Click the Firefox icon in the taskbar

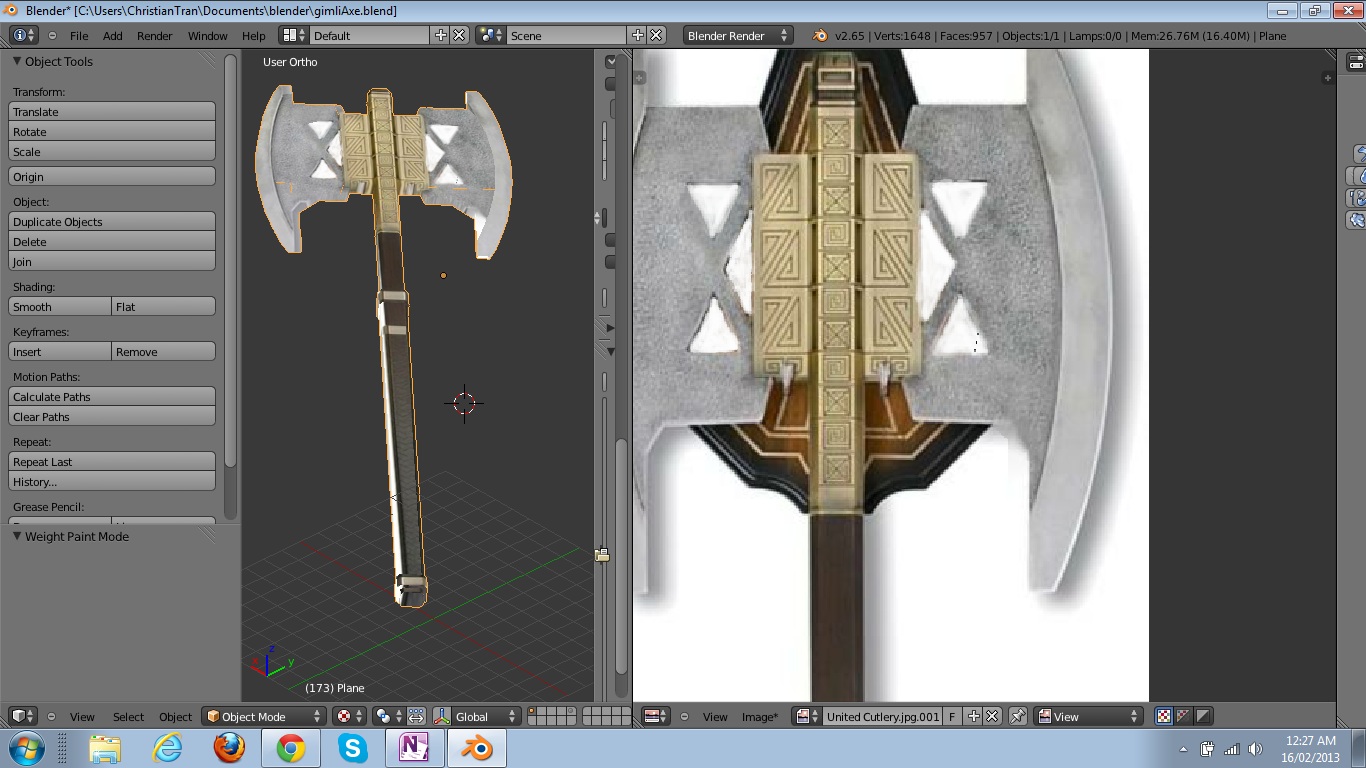coord(229,748)
